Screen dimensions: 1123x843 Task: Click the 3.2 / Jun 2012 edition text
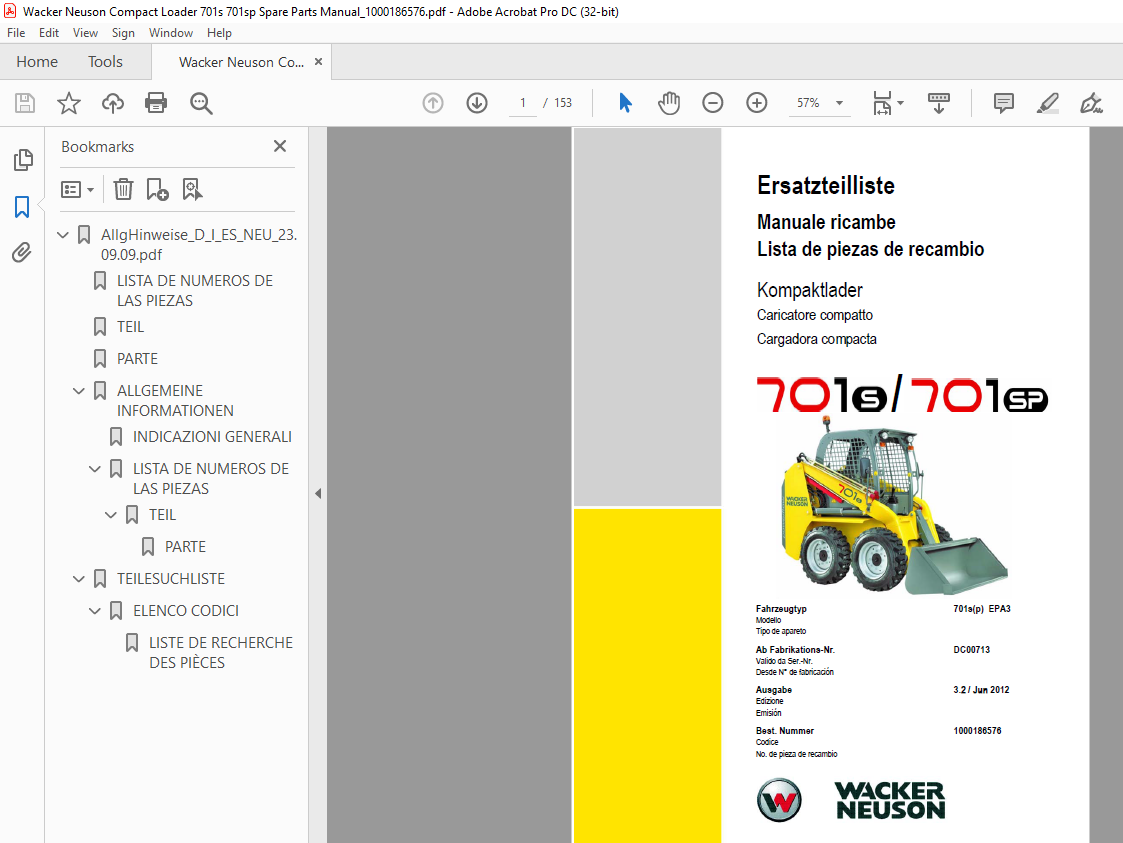click(981, 690)
